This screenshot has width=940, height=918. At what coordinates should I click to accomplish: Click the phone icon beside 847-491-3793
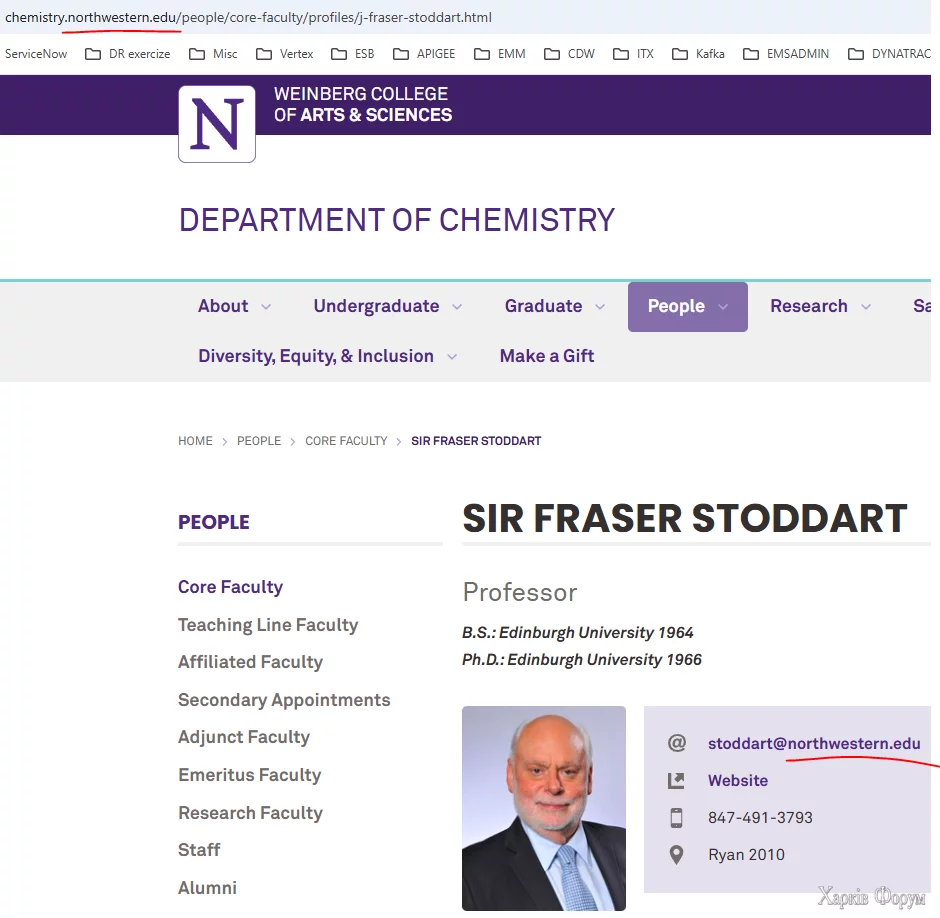[x=677, y=818]
